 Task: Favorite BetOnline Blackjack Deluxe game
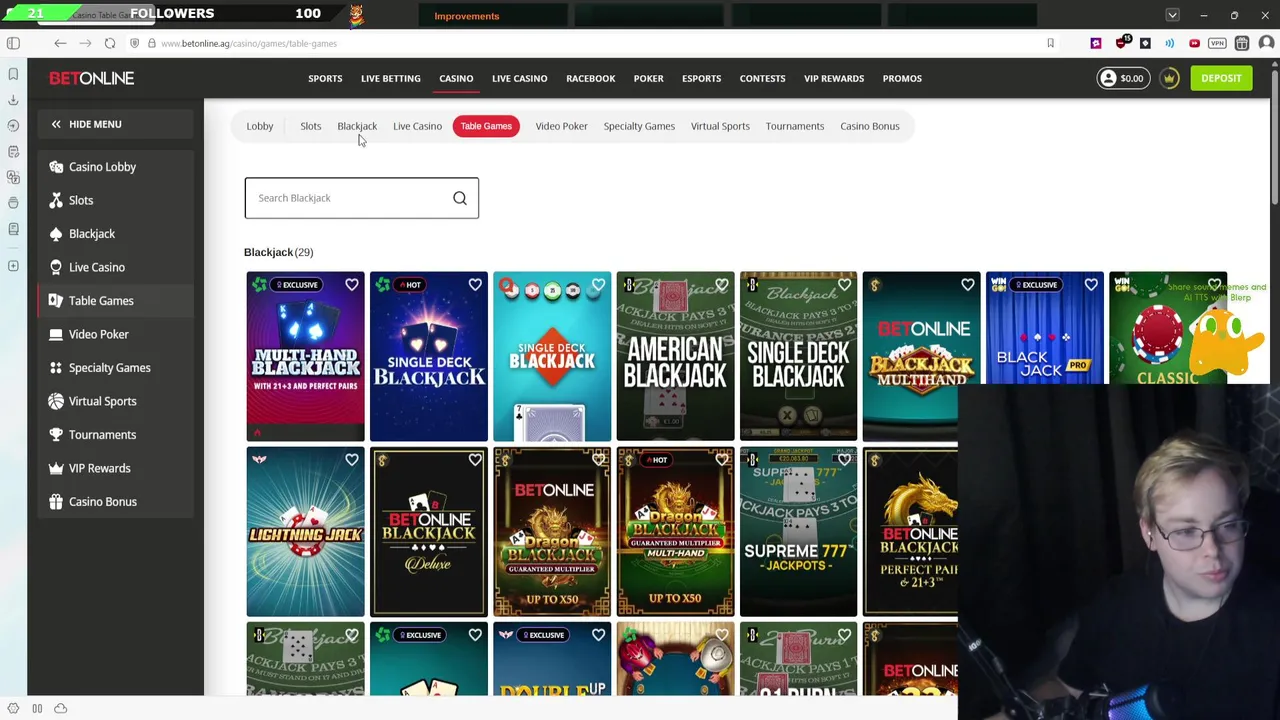[475, 460]
